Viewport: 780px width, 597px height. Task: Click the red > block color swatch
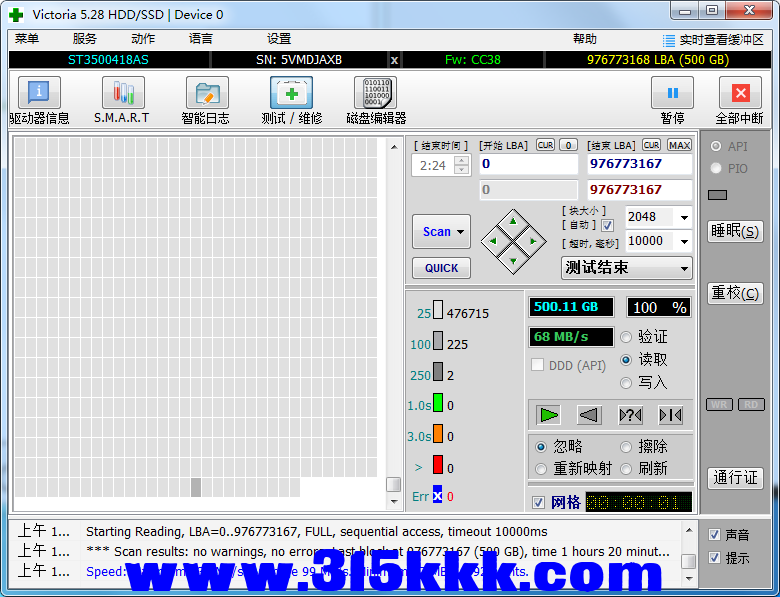point(438,465)
